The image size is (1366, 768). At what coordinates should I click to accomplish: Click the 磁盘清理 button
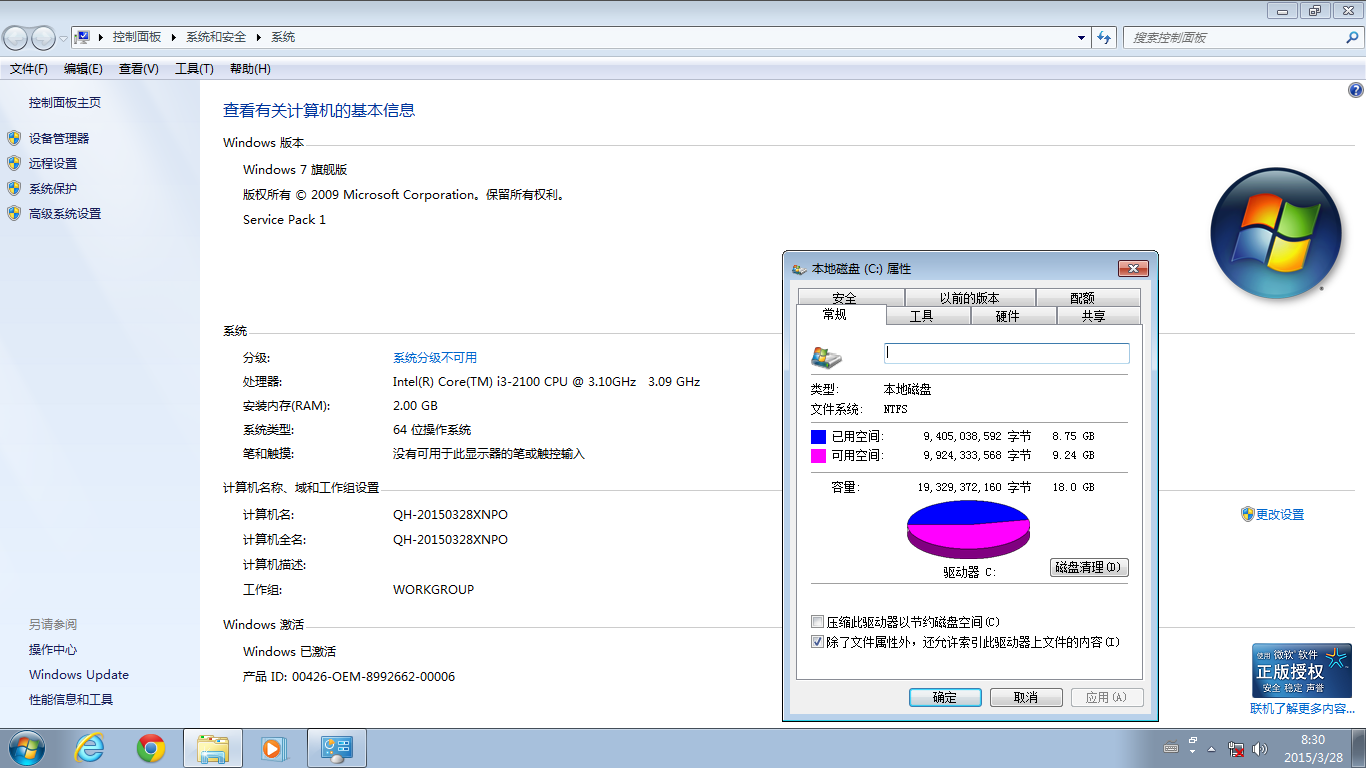point(1089,568)
